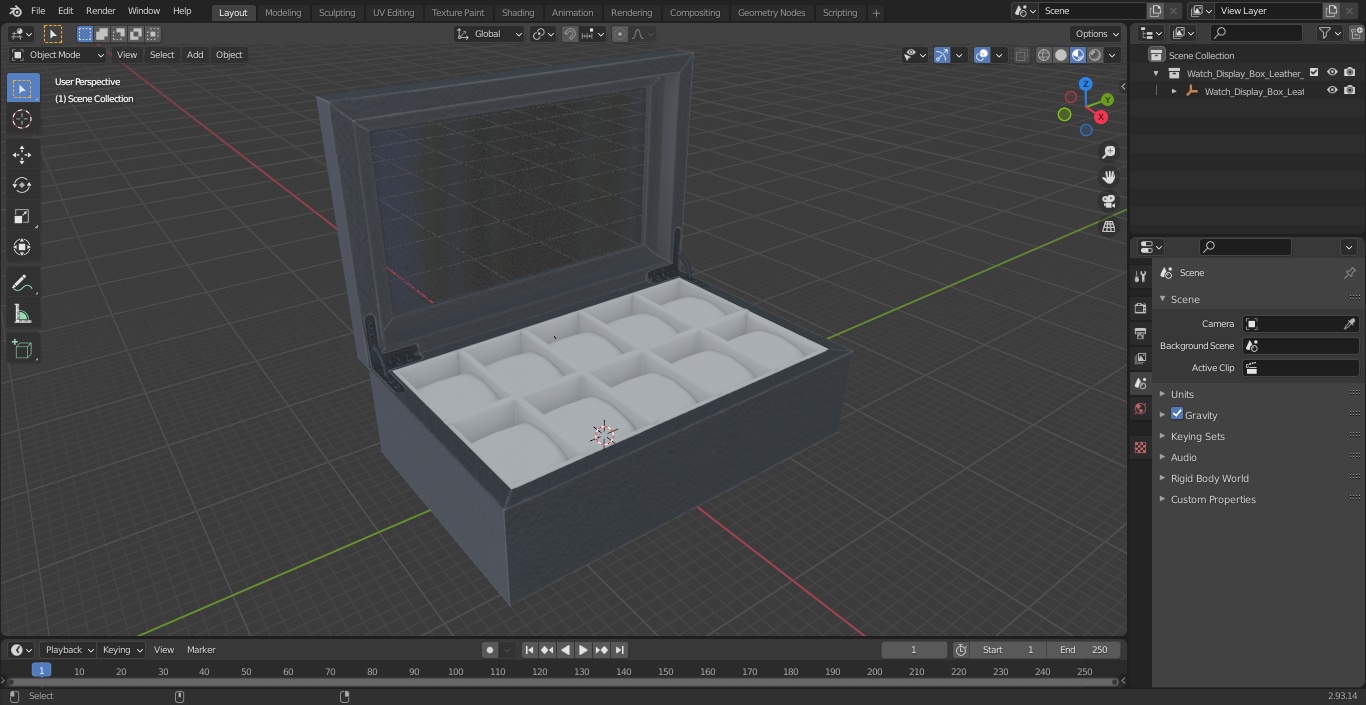Switch to solid shading
1366x705 pixels.
pos(1061,55)
